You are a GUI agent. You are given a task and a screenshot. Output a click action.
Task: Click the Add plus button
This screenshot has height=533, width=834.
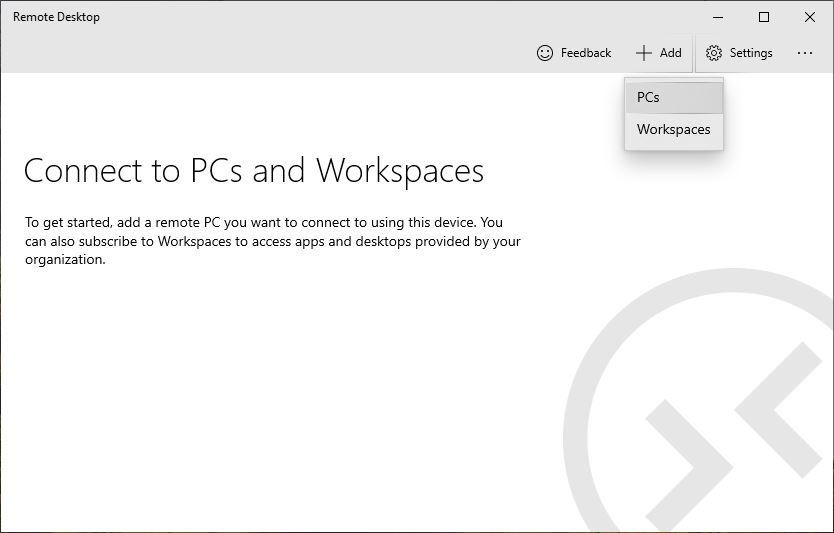pos(658,53)
